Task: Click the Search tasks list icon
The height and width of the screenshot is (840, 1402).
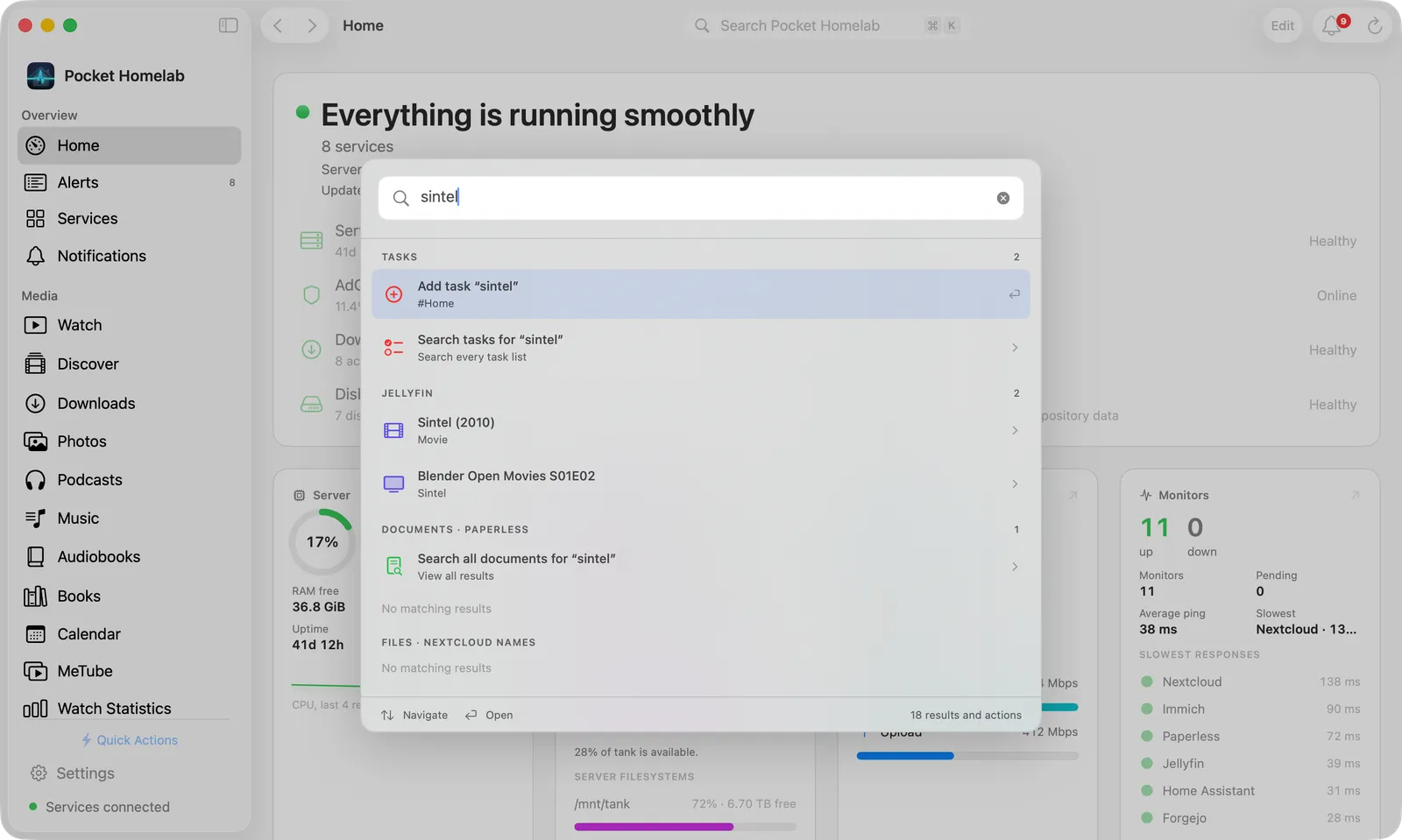Action: pyautogui.click(x=394, y=348)
